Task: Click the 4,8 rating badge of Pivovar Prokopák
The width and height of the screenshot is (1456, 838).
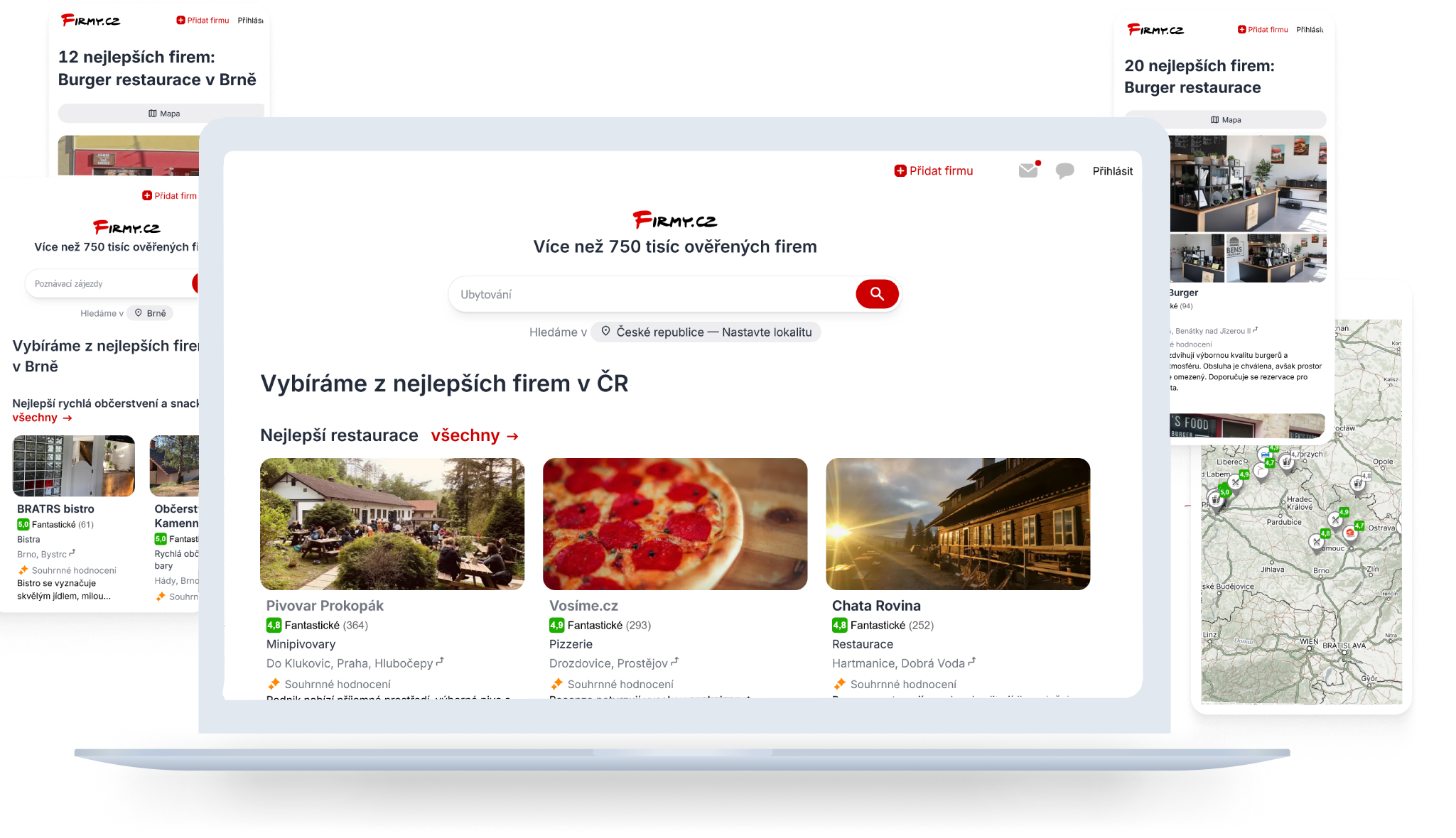Action: tap(274, 625)
